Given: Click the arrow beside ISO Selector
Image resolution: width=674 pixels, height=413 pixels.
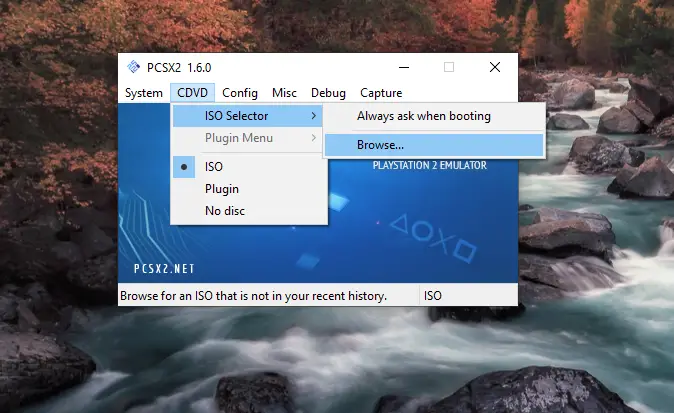Looking at the screenshot, I should click(314, 116).
